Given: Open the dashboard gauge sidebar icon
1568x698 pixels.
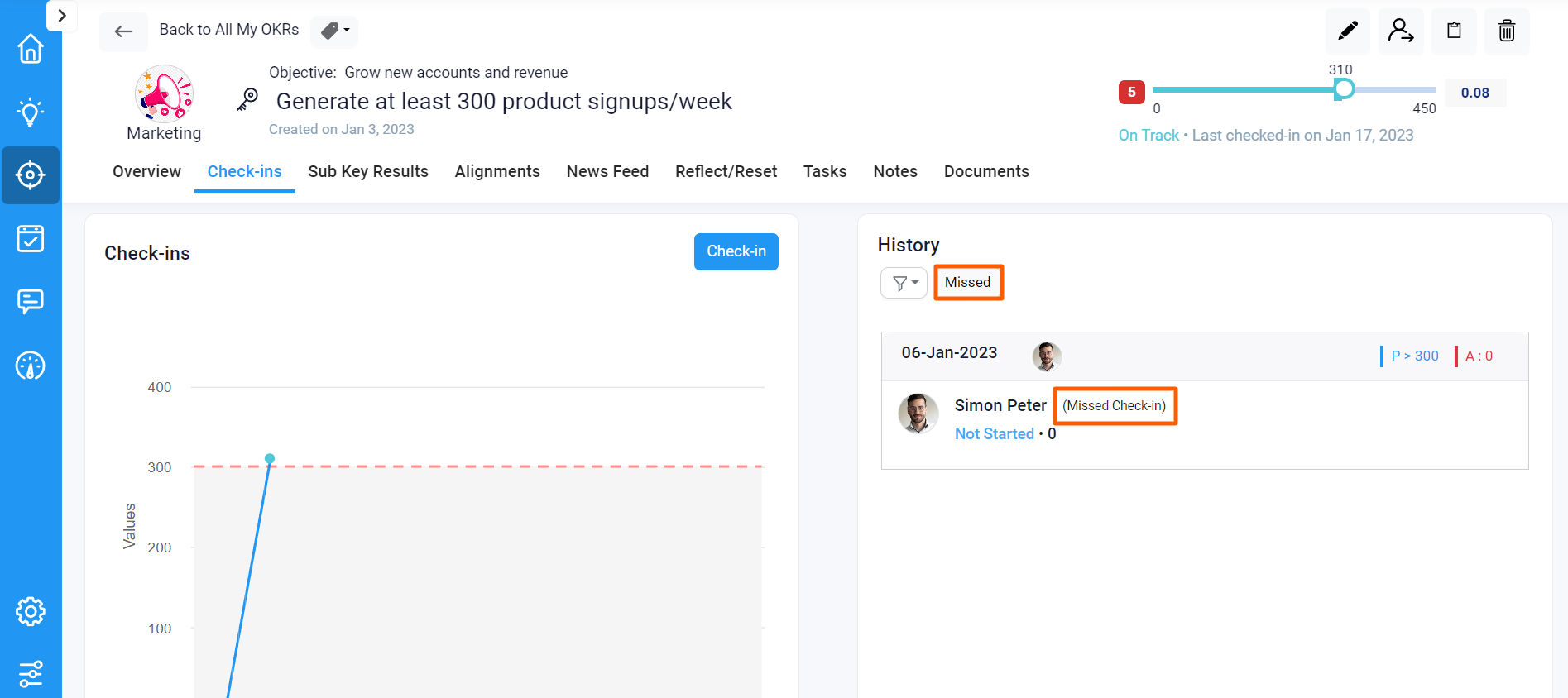Looking at the screenshot, I should point(31,365).
